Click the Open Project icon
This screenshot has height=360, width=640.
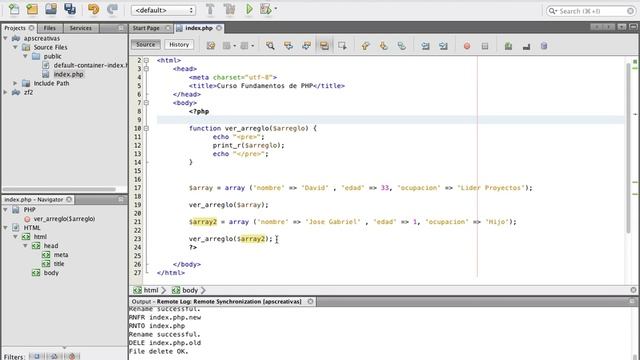tap(51, 9)
